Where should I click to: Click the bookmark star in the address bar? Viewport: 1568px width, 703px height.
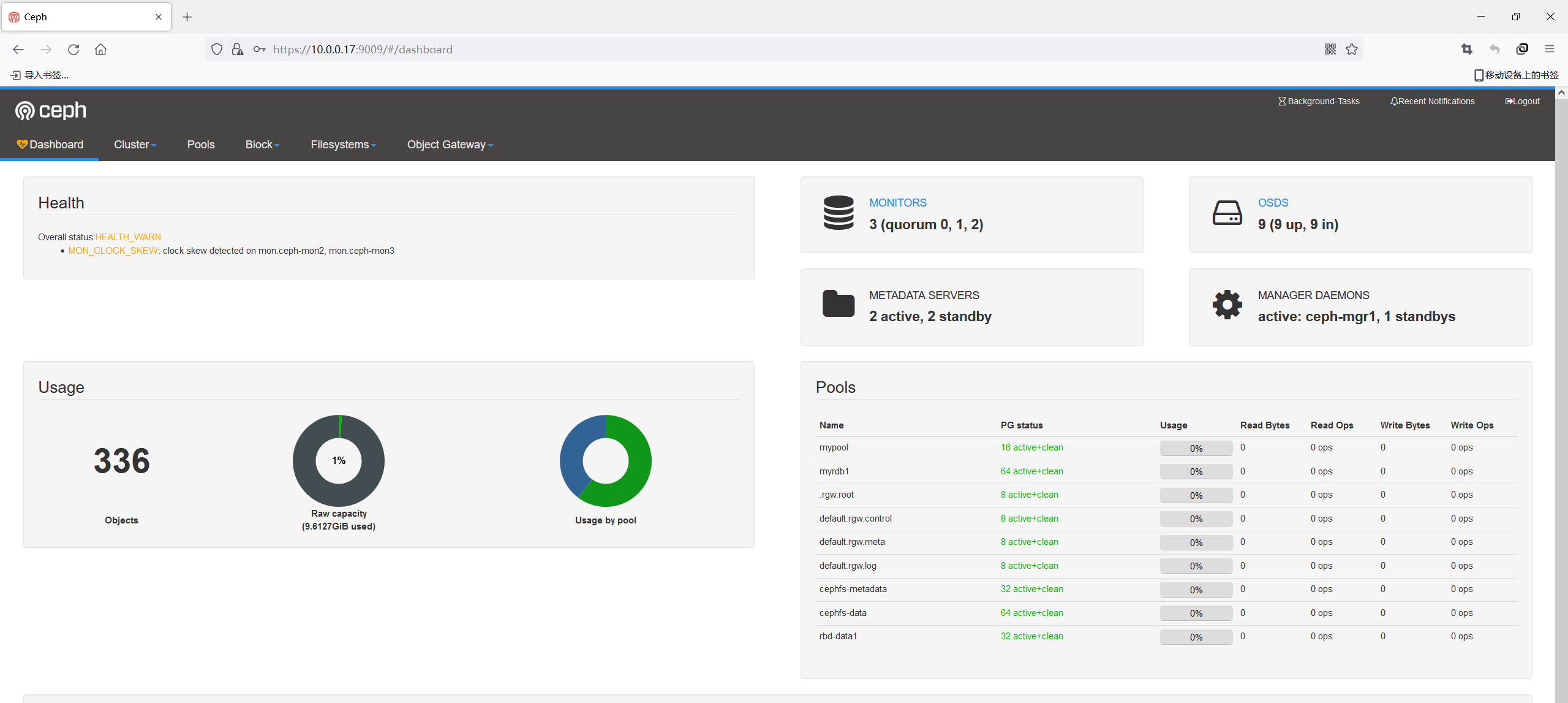tap(1352, 49)
